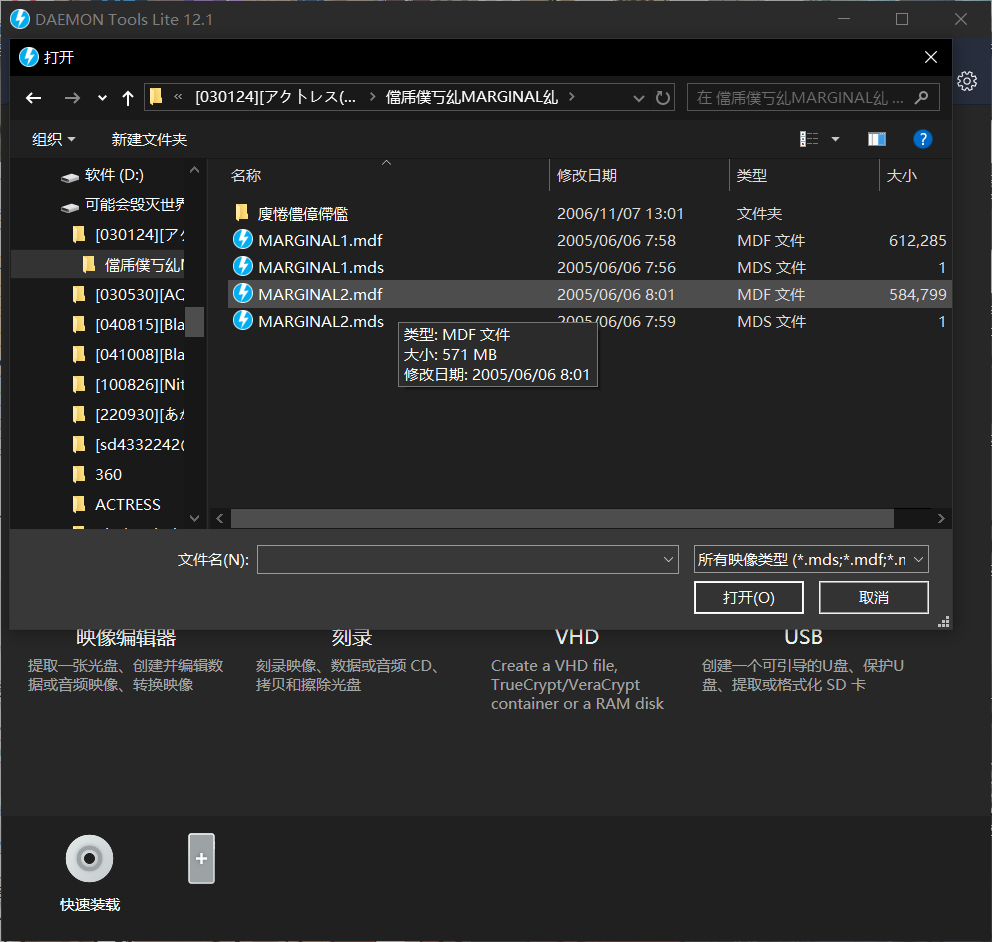Select the 可能会毁灭世界 drive in tree
The image size is (992, 942).
click(x=123, y=205)
